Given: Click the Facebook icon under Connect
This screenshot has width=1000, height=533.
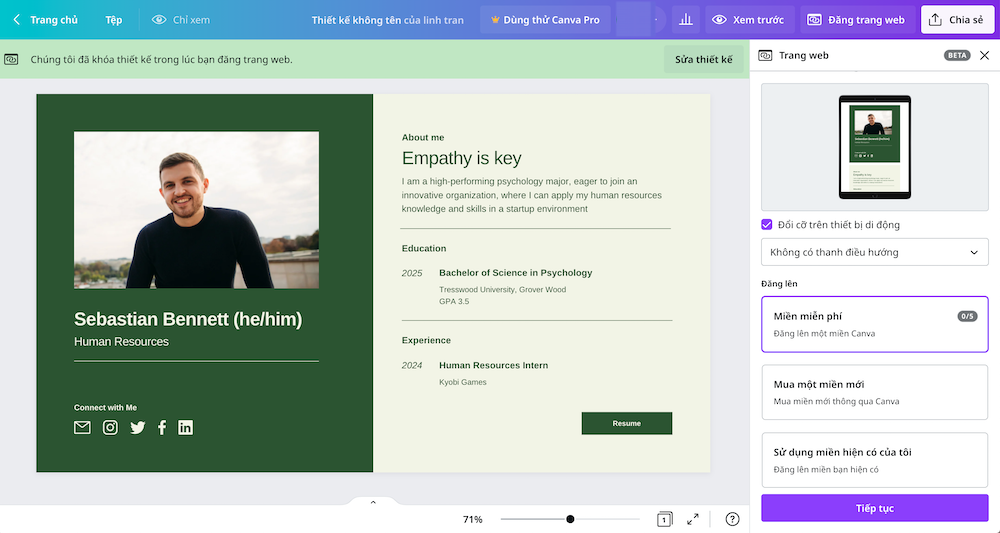Looking at the screenshot, I should click(x=162, y=428).
